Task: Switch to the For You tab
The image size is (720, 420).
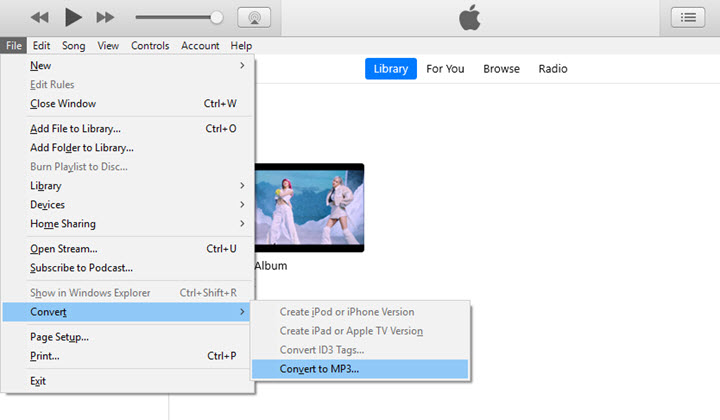Action: [445, 69]
